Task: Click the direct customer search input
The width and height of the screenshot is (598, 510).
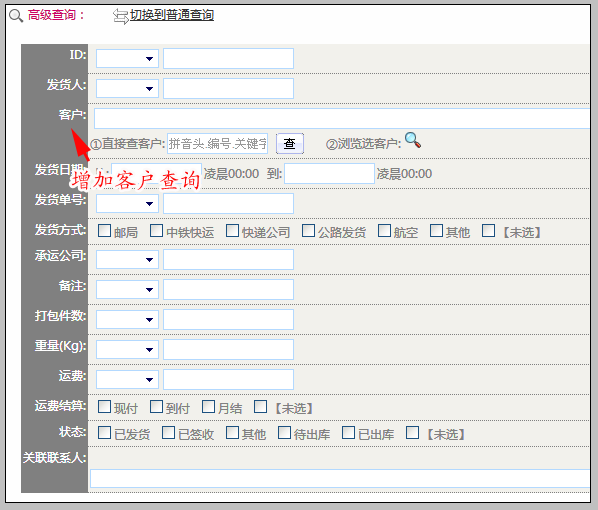Action: coord(217,143)
